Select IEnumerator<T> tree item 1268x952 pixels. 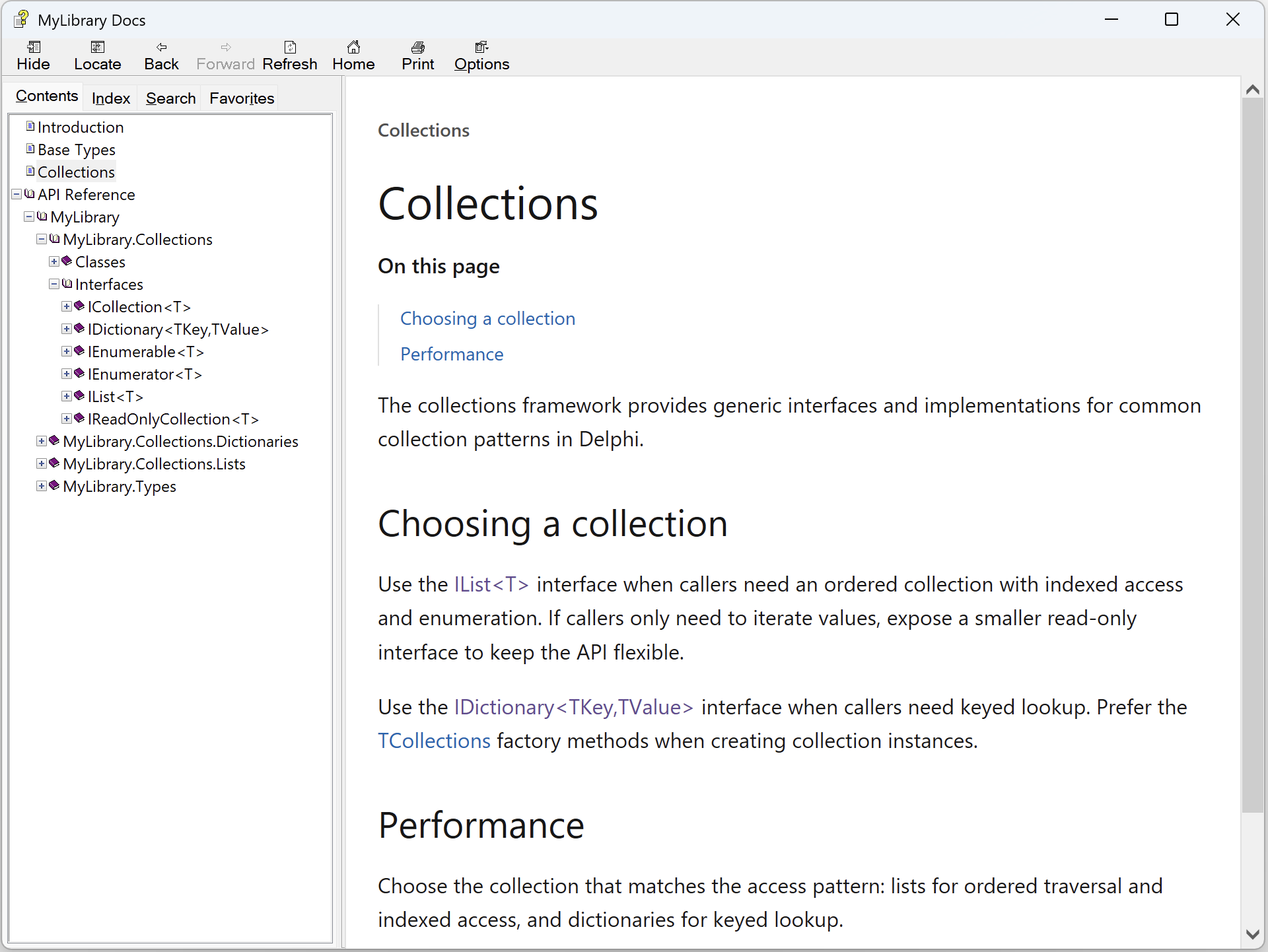145,374
